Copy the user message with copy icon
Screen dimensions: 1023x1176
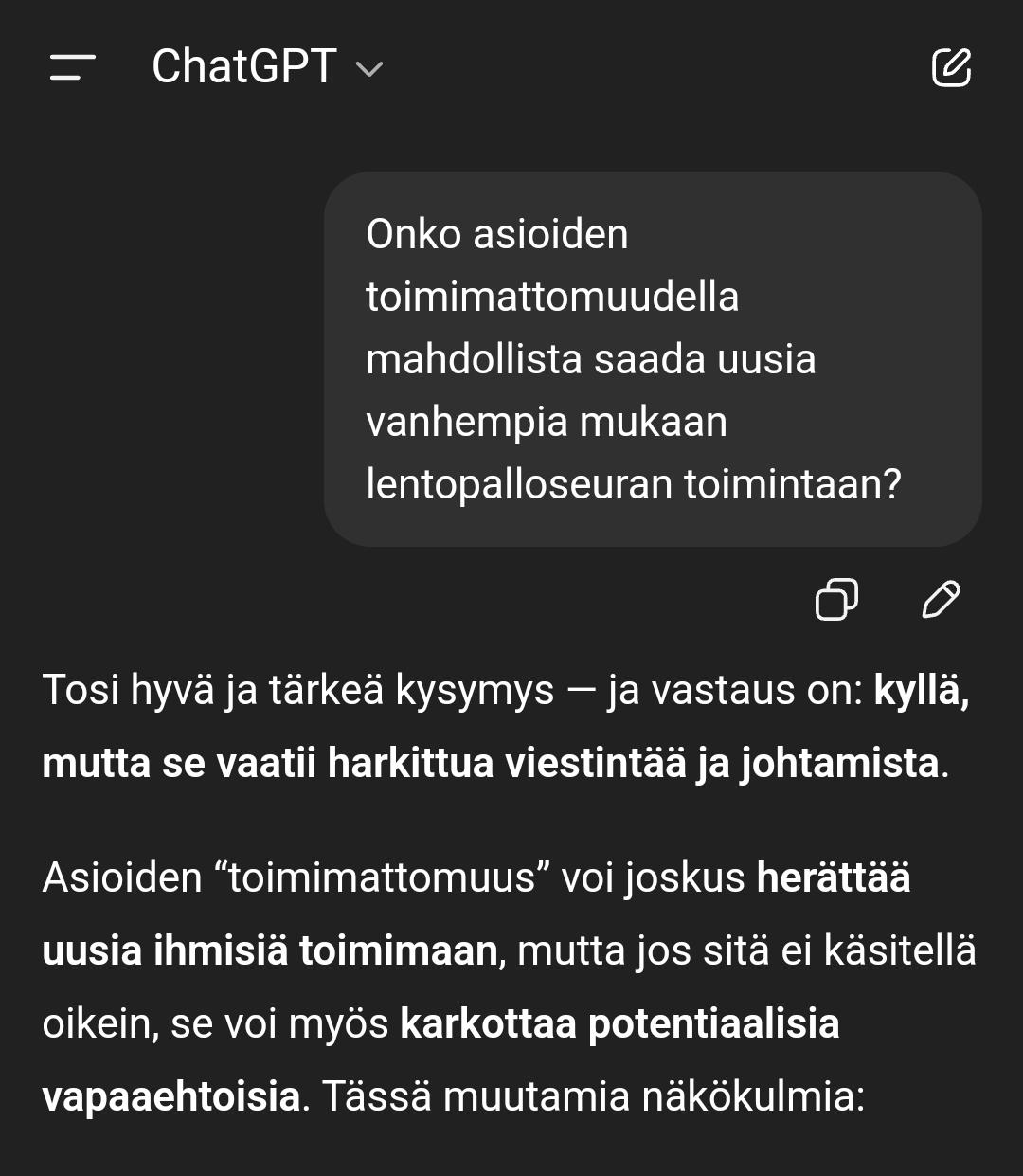836,599
